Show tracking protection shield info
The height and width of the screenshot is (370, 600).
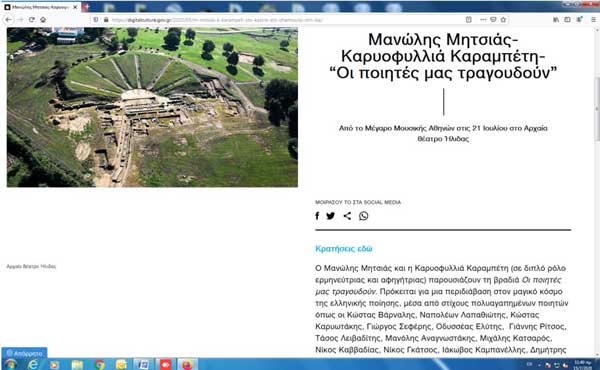(x=96, y=20)
